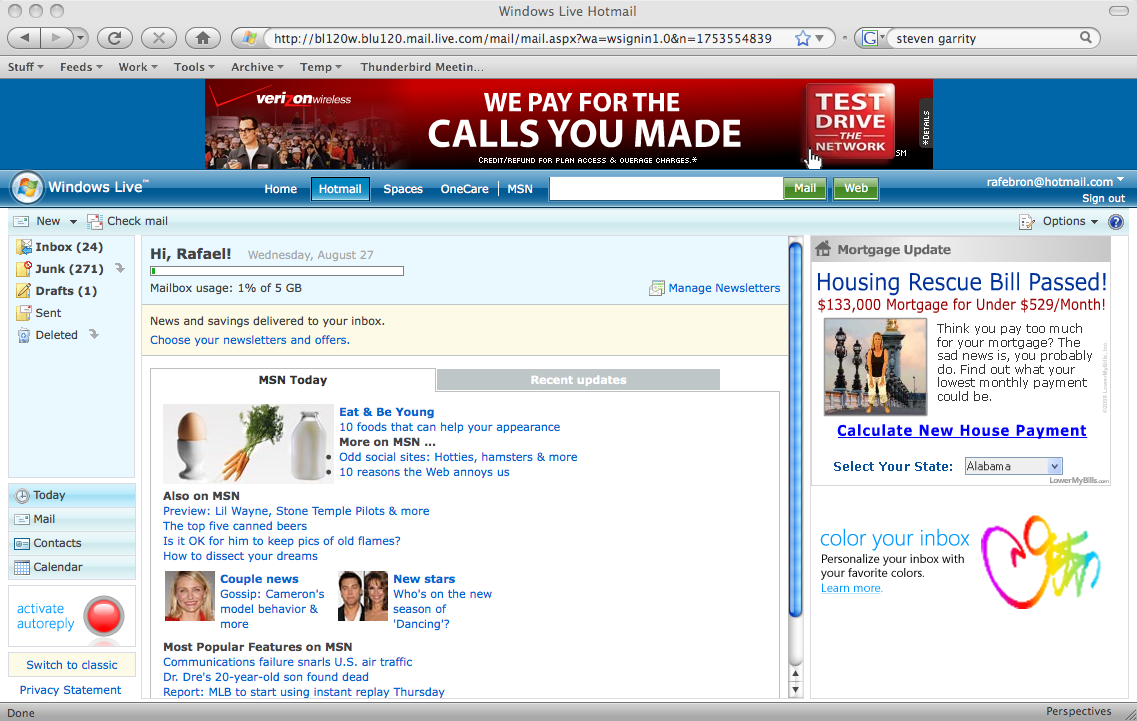Click the New message envelope icon
This screenshot has height=721, width=1137.
click(x=22, y=221)
